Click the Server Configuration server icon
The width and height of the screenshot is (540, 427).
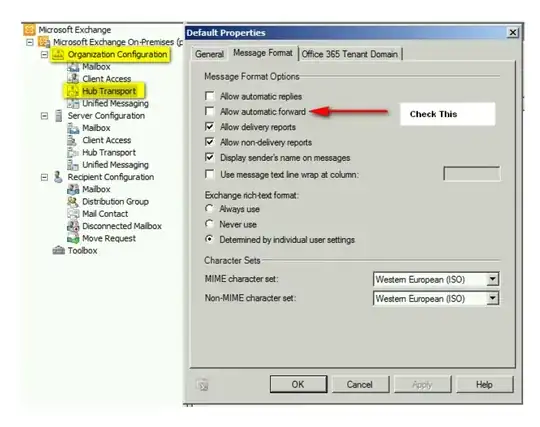coord(59,116)
